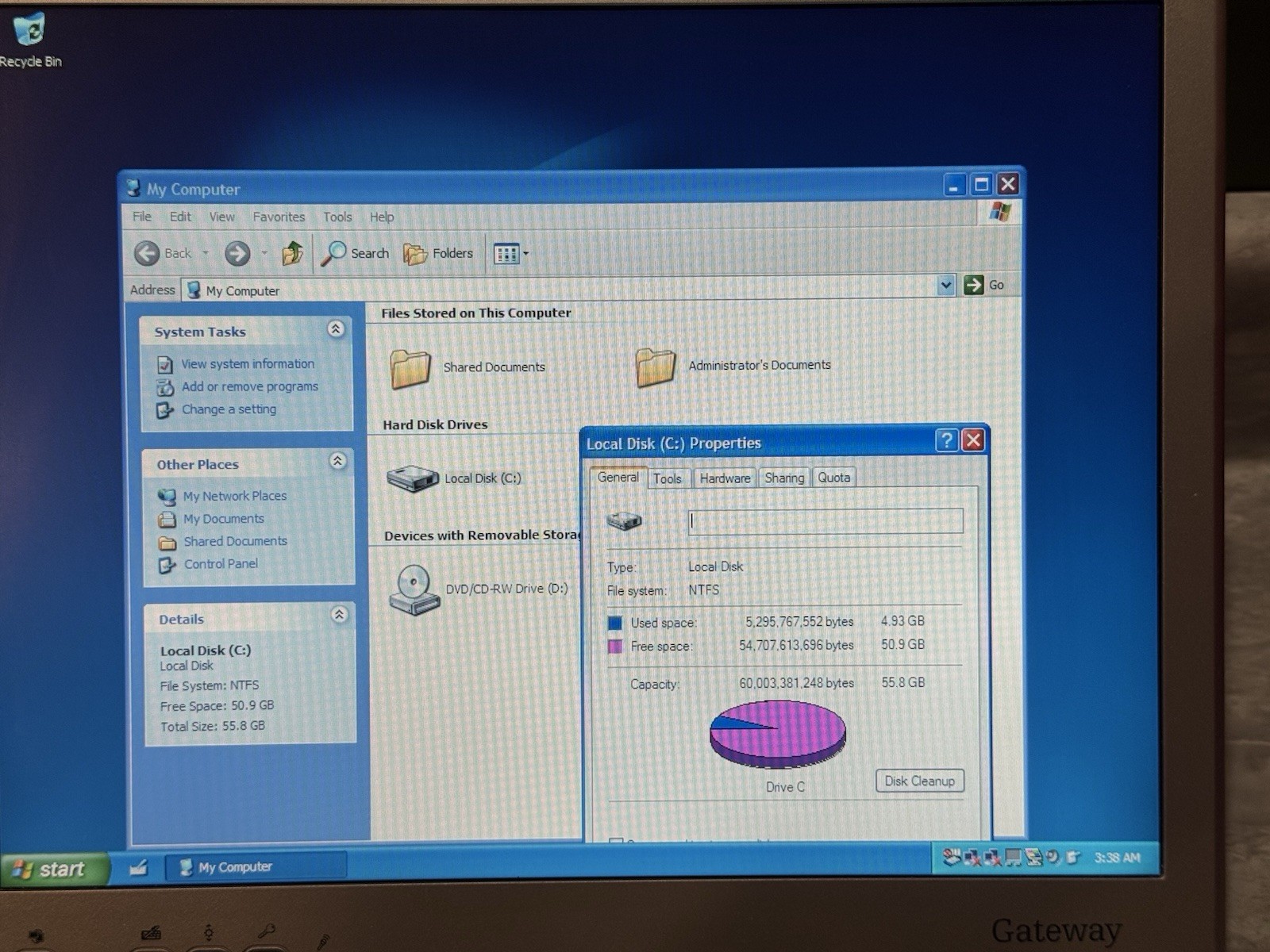Collapse the Details panel
This screenshot has width=1270, height=952.
click(339, 615)
